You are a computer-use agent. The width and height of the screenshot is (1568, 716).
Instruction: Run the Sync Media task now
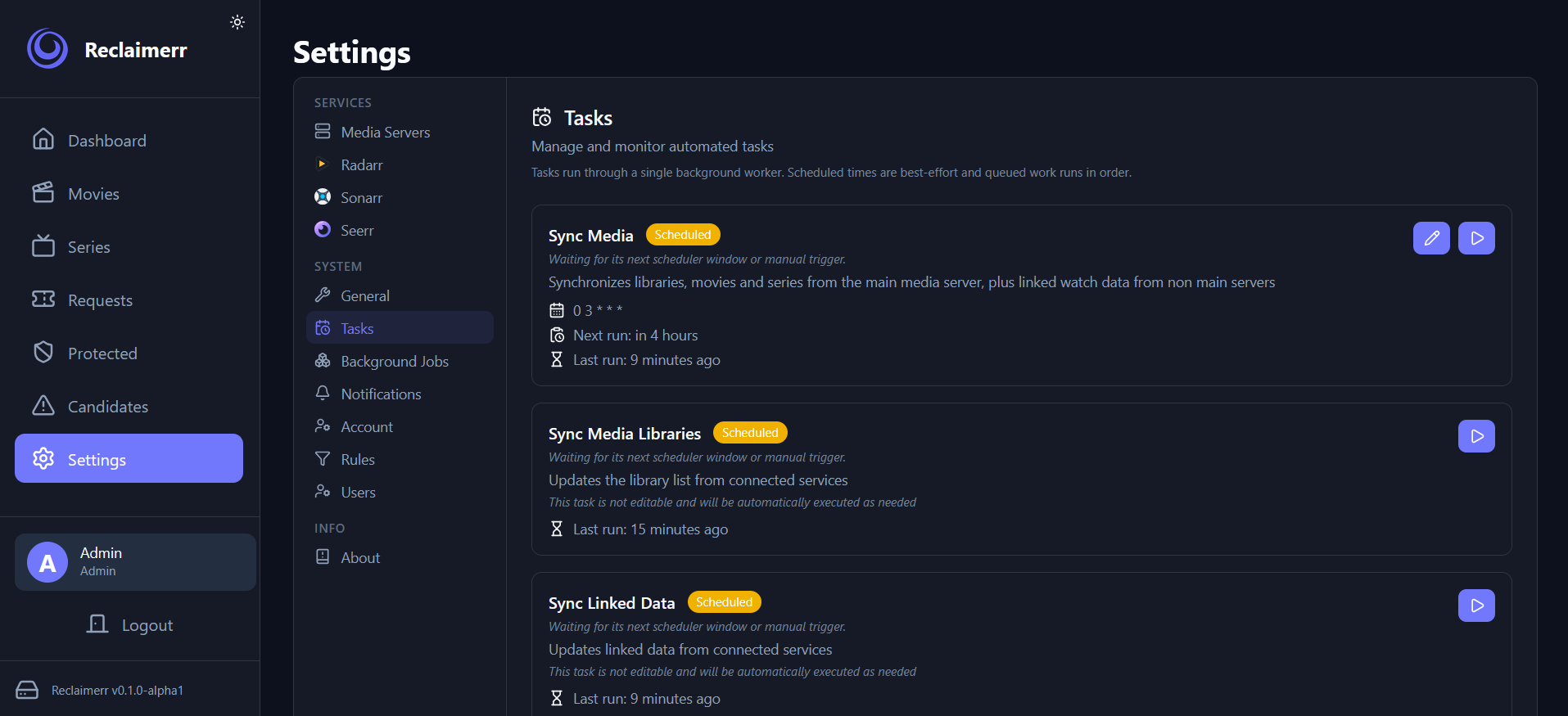(x=1476, y=238)
